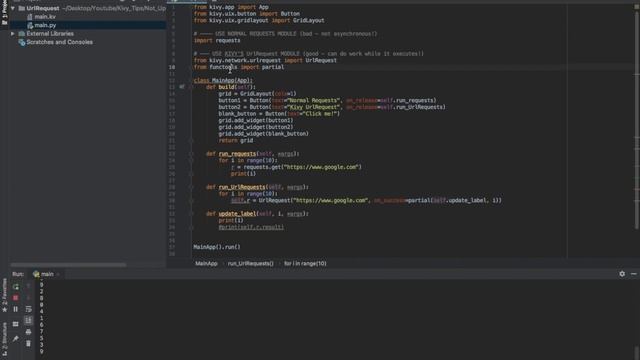
Task: Select run_UrlRequests() breadcrumb
Action: tap(251, 264)
